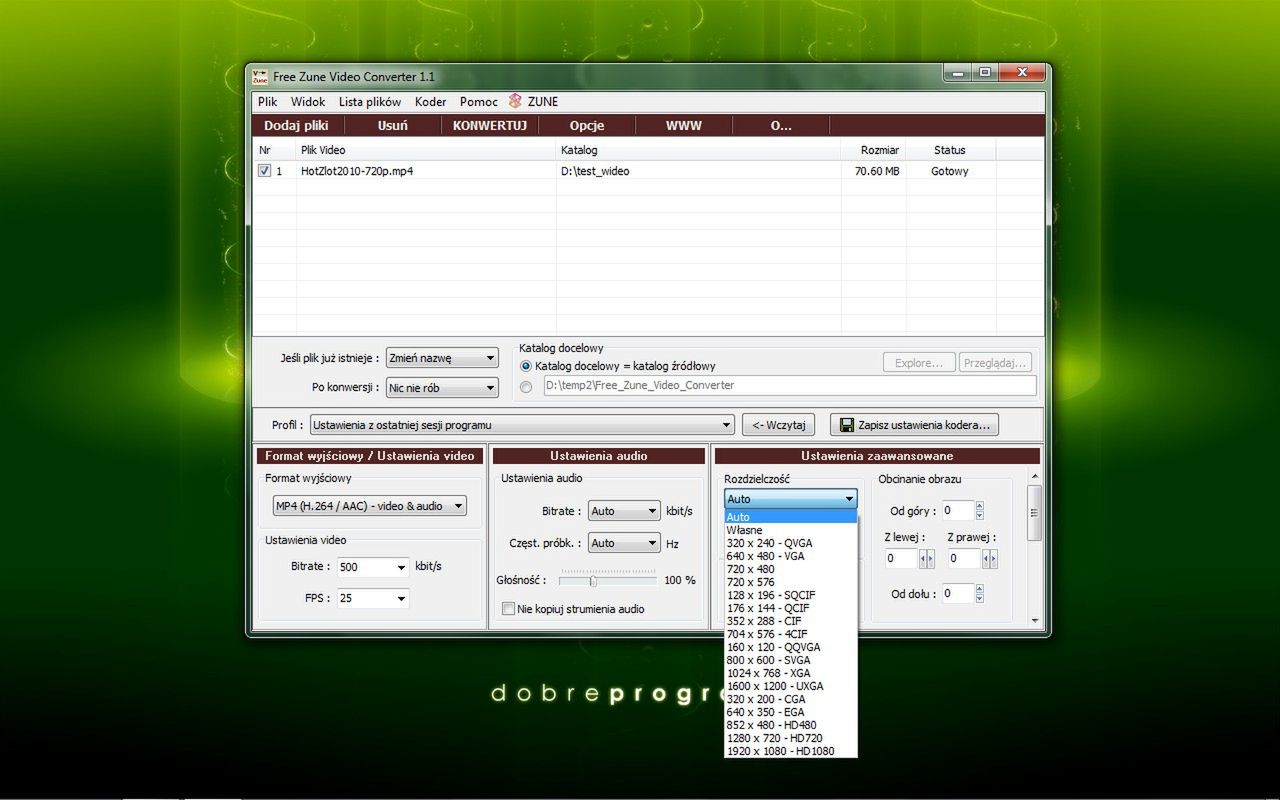Open the MP4 (H.264 / AAC) format dropdown
1280x800 pixels.
(369, 506)
